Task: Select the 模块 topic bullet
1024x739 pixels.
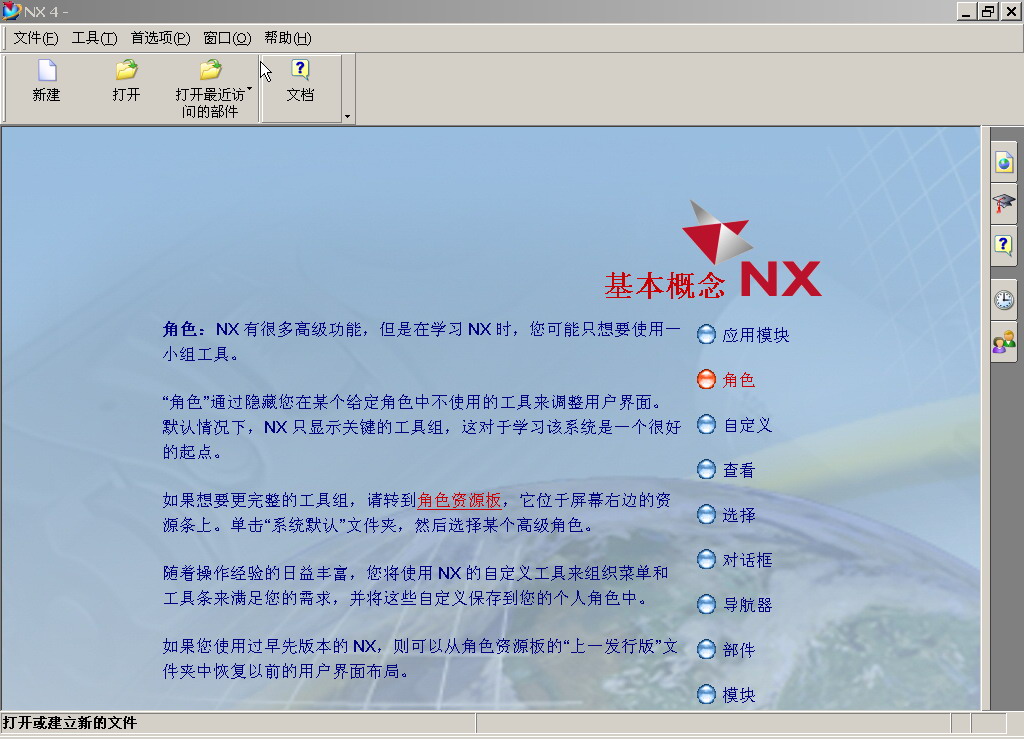Action: pyautogui.click(x=706, y=694)
